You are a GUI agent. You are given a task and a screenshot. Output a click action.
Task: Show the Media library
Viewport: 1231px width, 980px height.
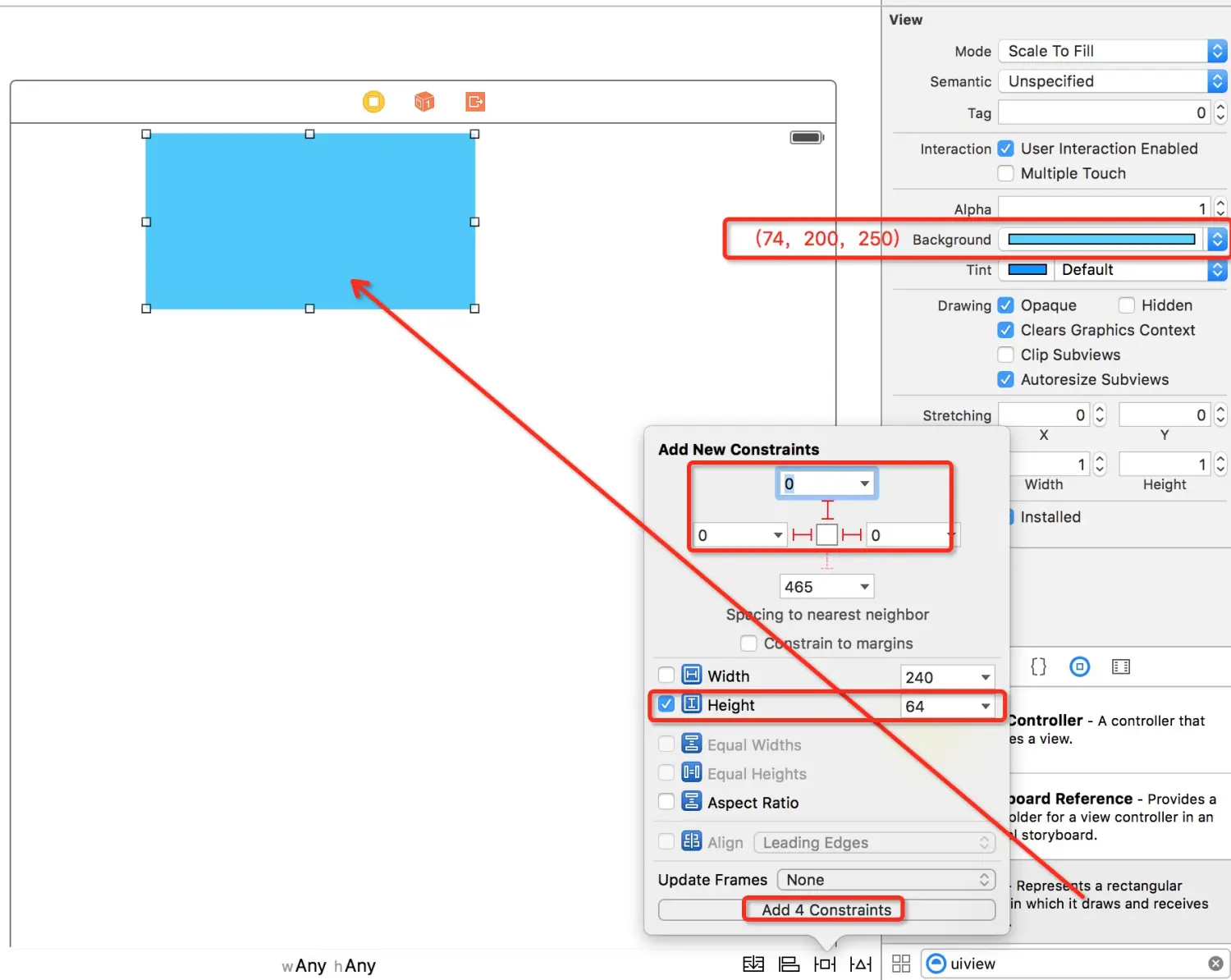[1121, 666]
